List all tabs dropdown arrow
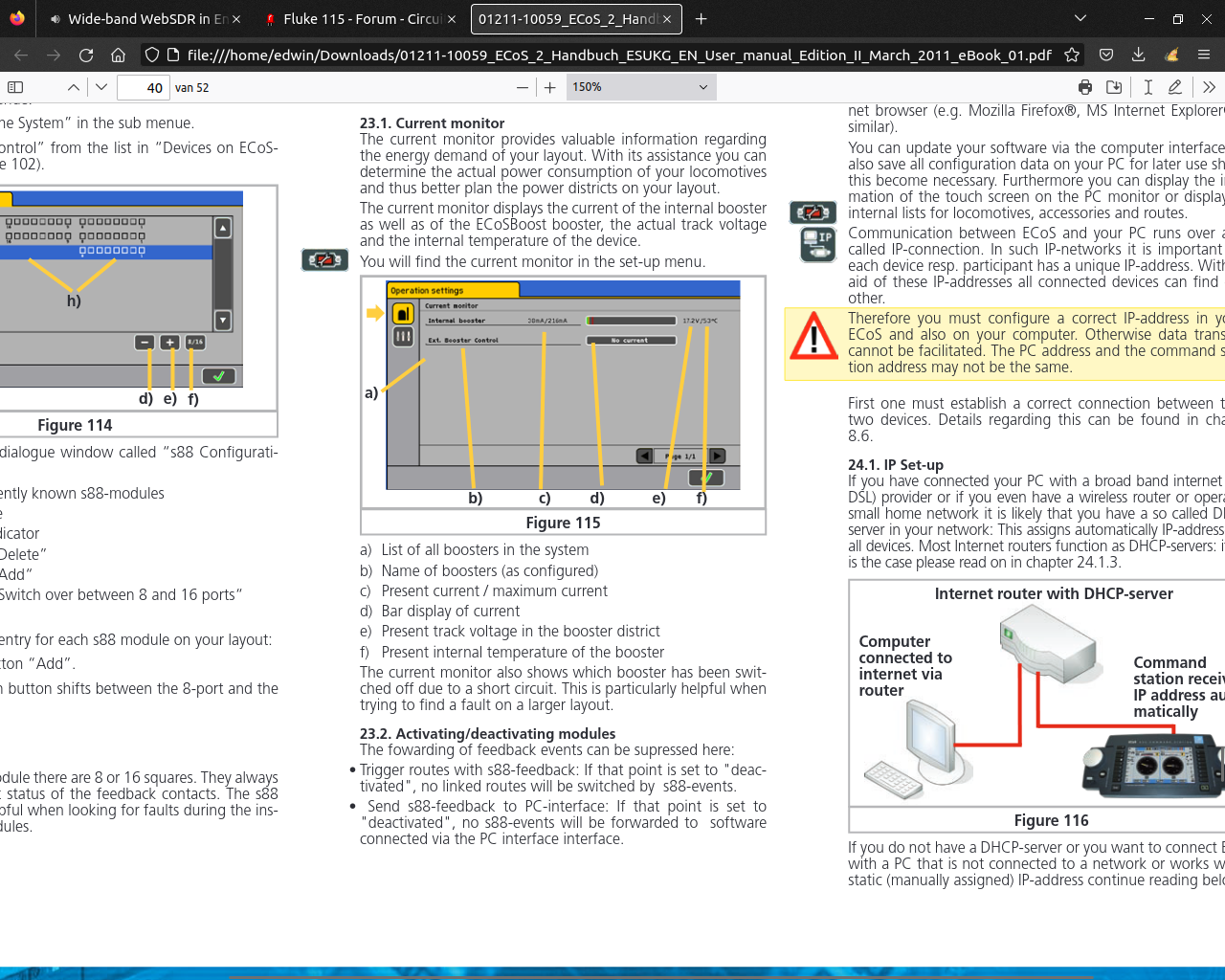Viewport: 1225px width, 980px height. click(1080, 18)
